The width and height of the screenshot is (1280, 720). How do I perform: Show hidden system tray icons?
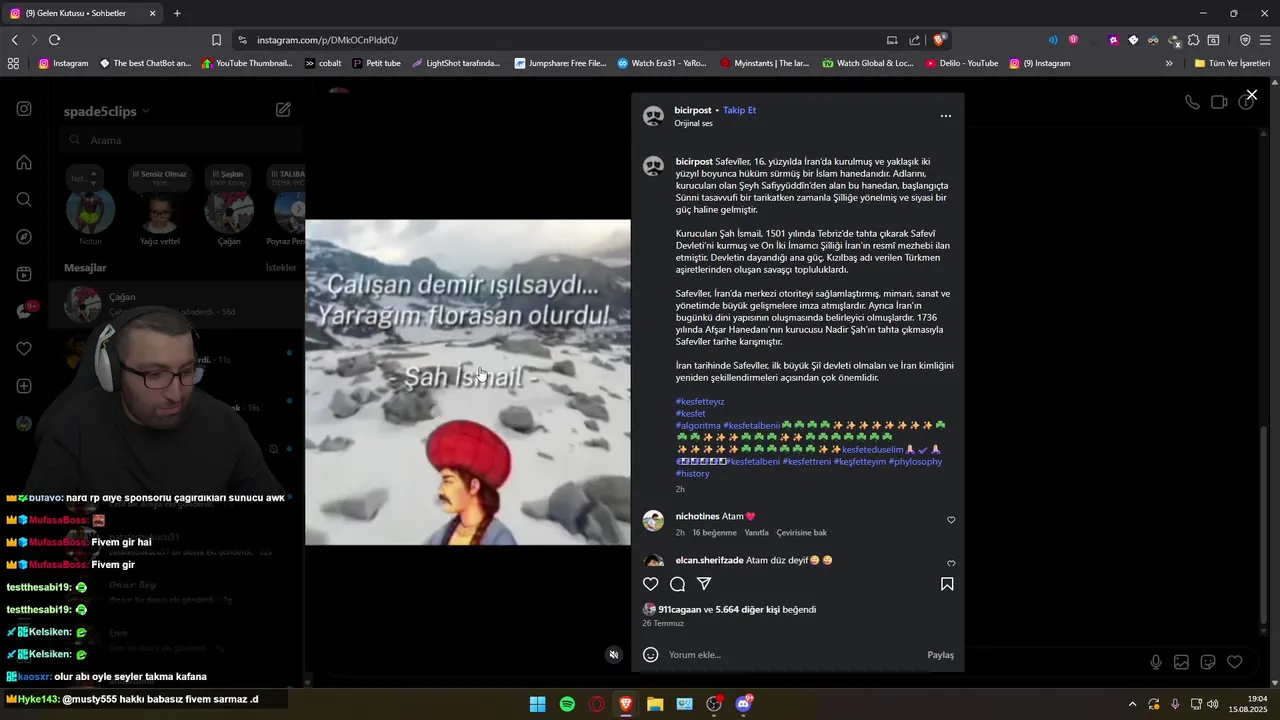[x=1132, y=704]
